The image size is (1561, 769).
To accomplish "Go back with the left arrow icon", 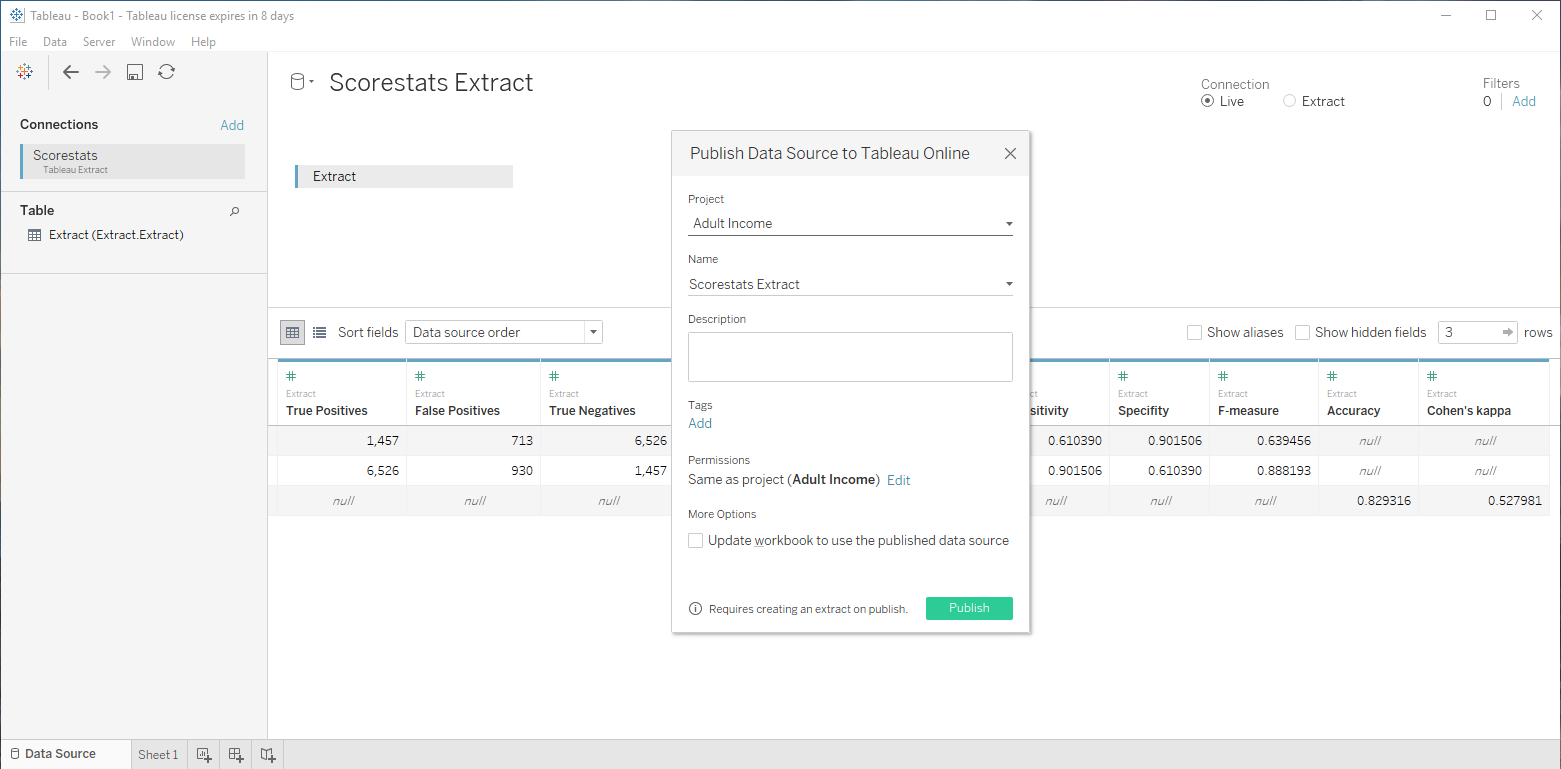I will coord(70,72).
